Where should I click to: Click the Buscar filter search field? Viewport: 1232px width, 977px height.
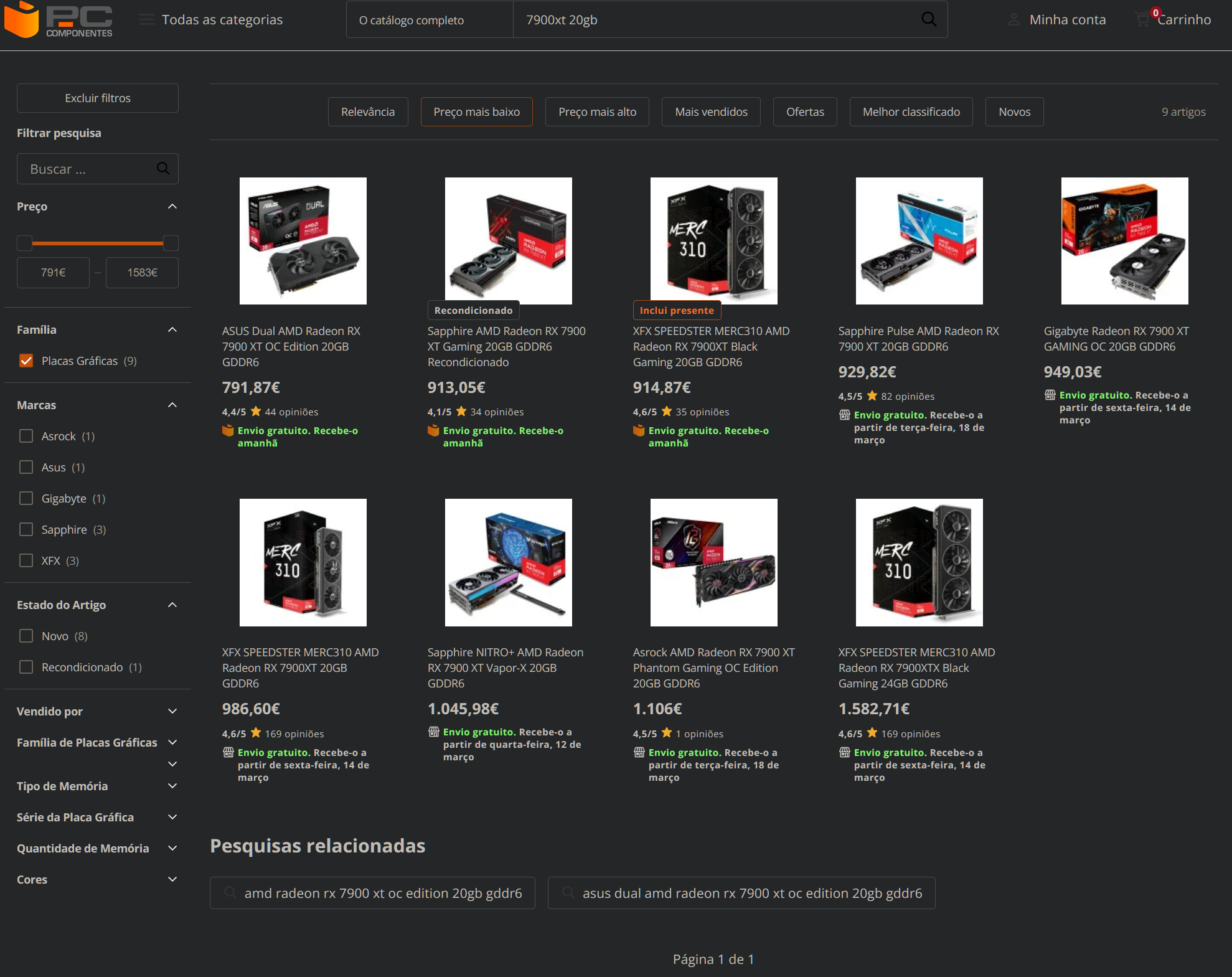pyautogui.click(x=98, y=169)
